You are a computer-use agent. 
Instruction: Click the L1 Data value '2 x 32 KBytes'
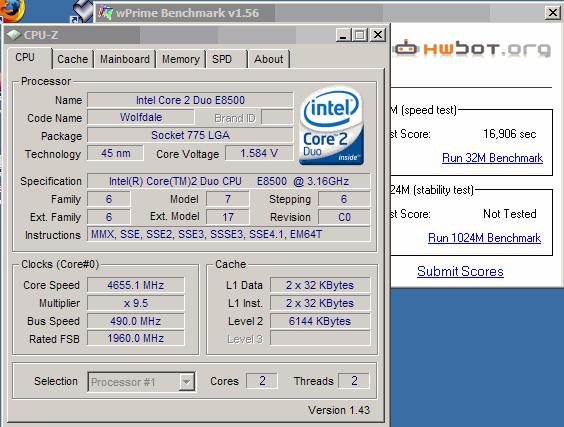[x=320, y=285]
